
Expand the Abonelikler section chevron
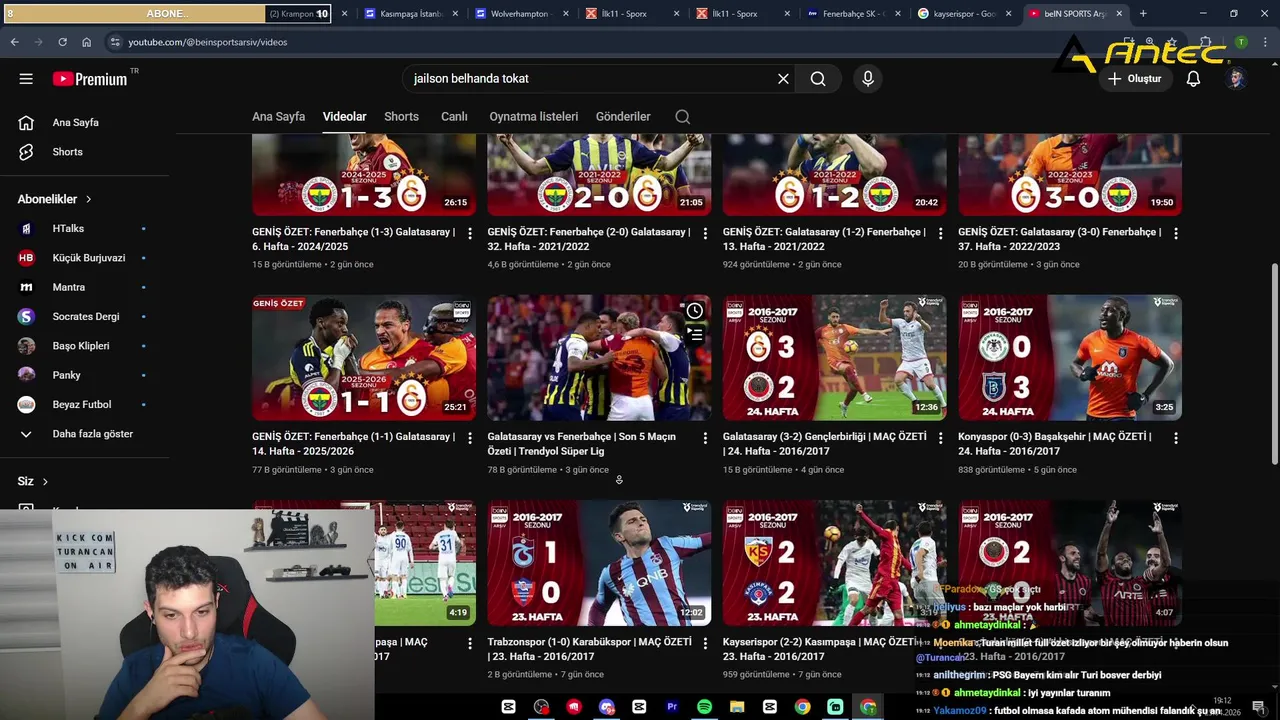(x=88, y=200)
